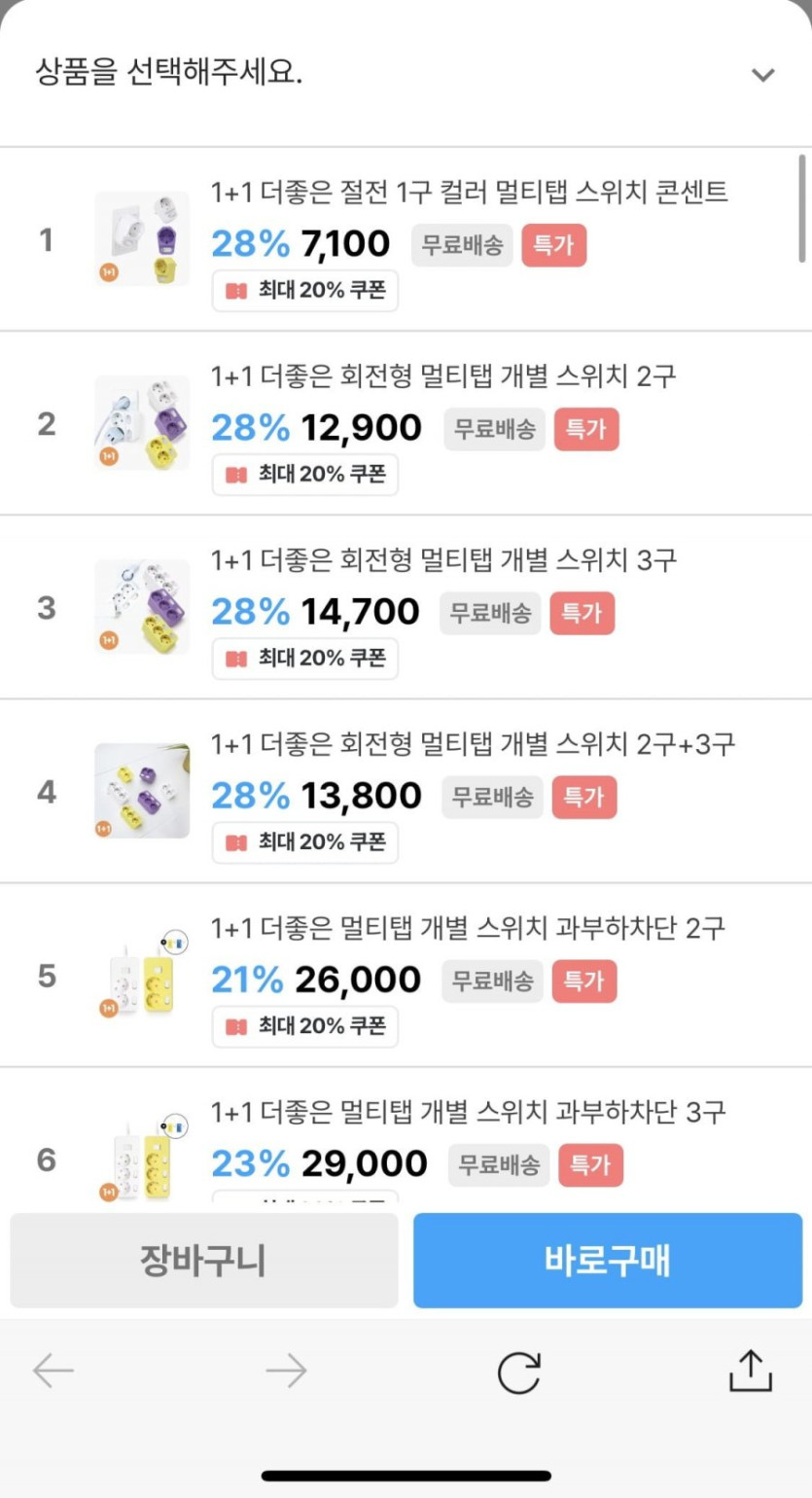Open the share sheet icon

coord(750,1370)
